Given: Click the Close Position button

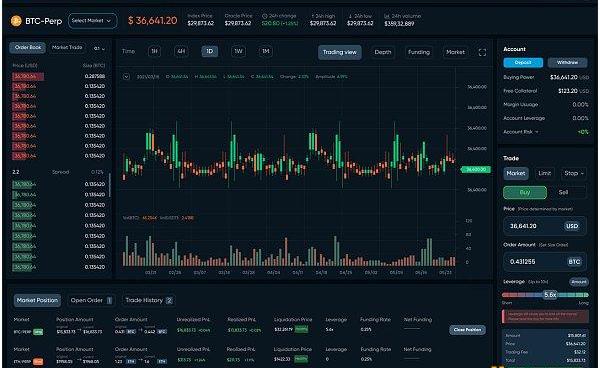Looking at the screenshot, I should (x=467, y=330).
